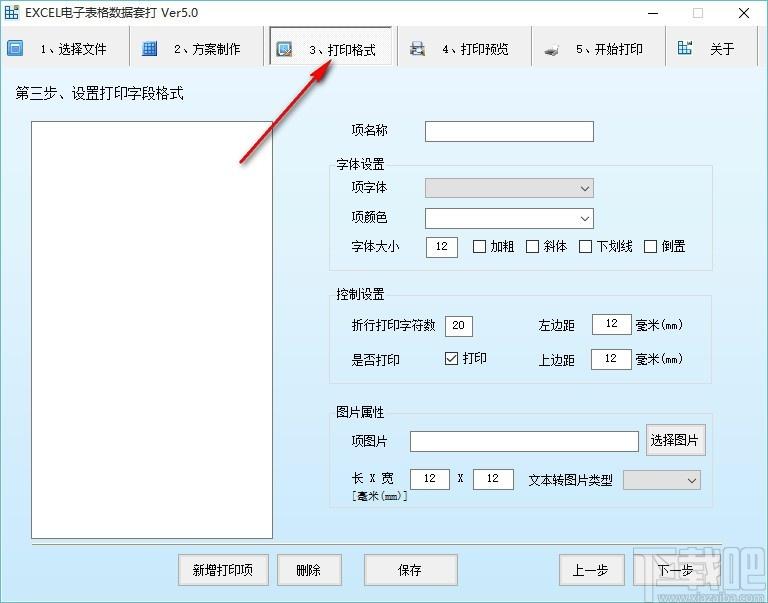Go to the 4、打印预览 tab

(464, 47)
